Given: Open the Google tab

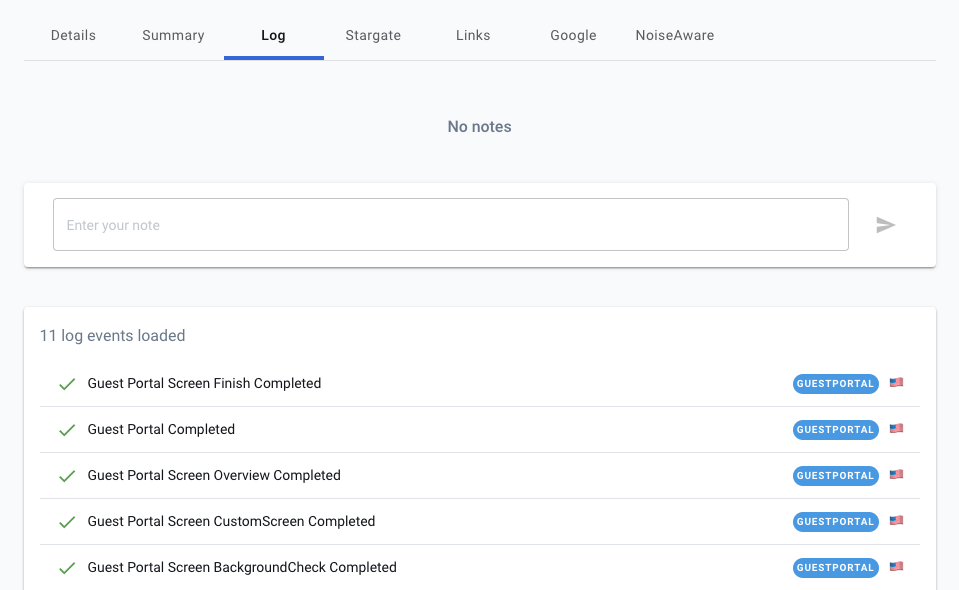Looking at the screenshot, I should pos(573,35).
